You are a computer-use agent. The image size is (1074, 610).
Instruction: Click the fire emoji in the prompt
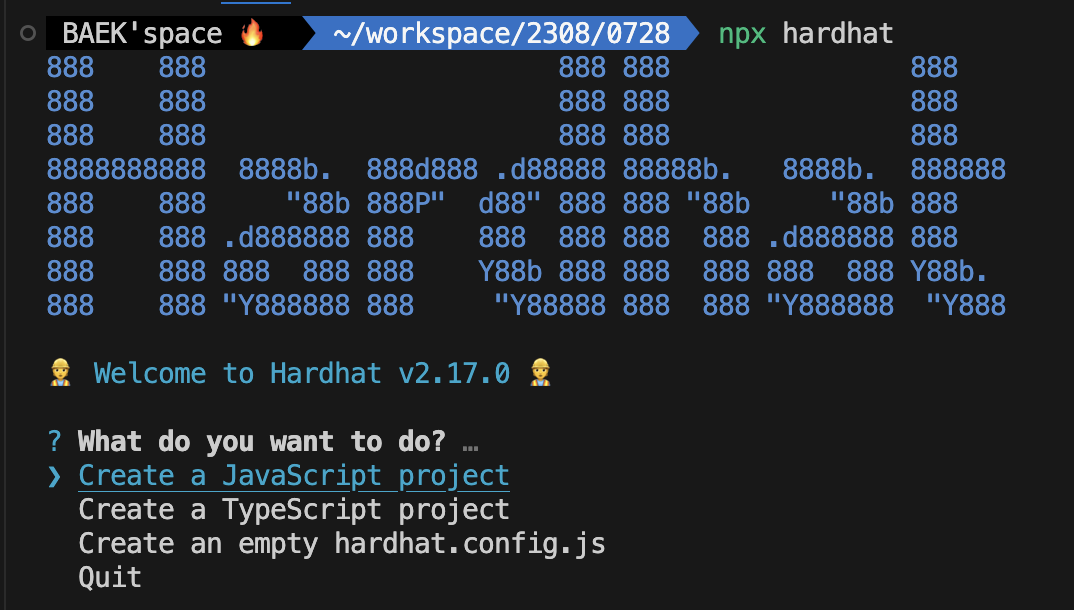pos(252,32)
